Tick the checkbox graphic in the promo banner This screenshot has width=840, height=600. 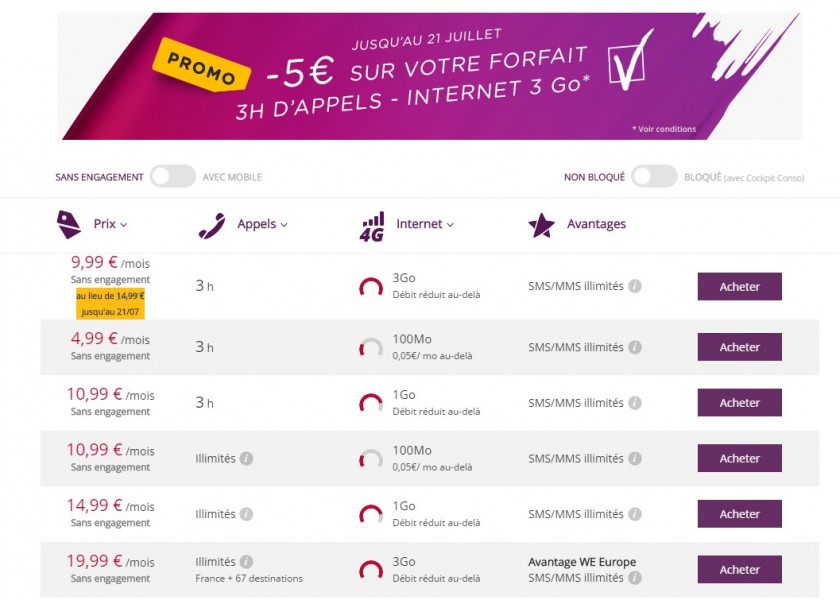coord(629,62)
